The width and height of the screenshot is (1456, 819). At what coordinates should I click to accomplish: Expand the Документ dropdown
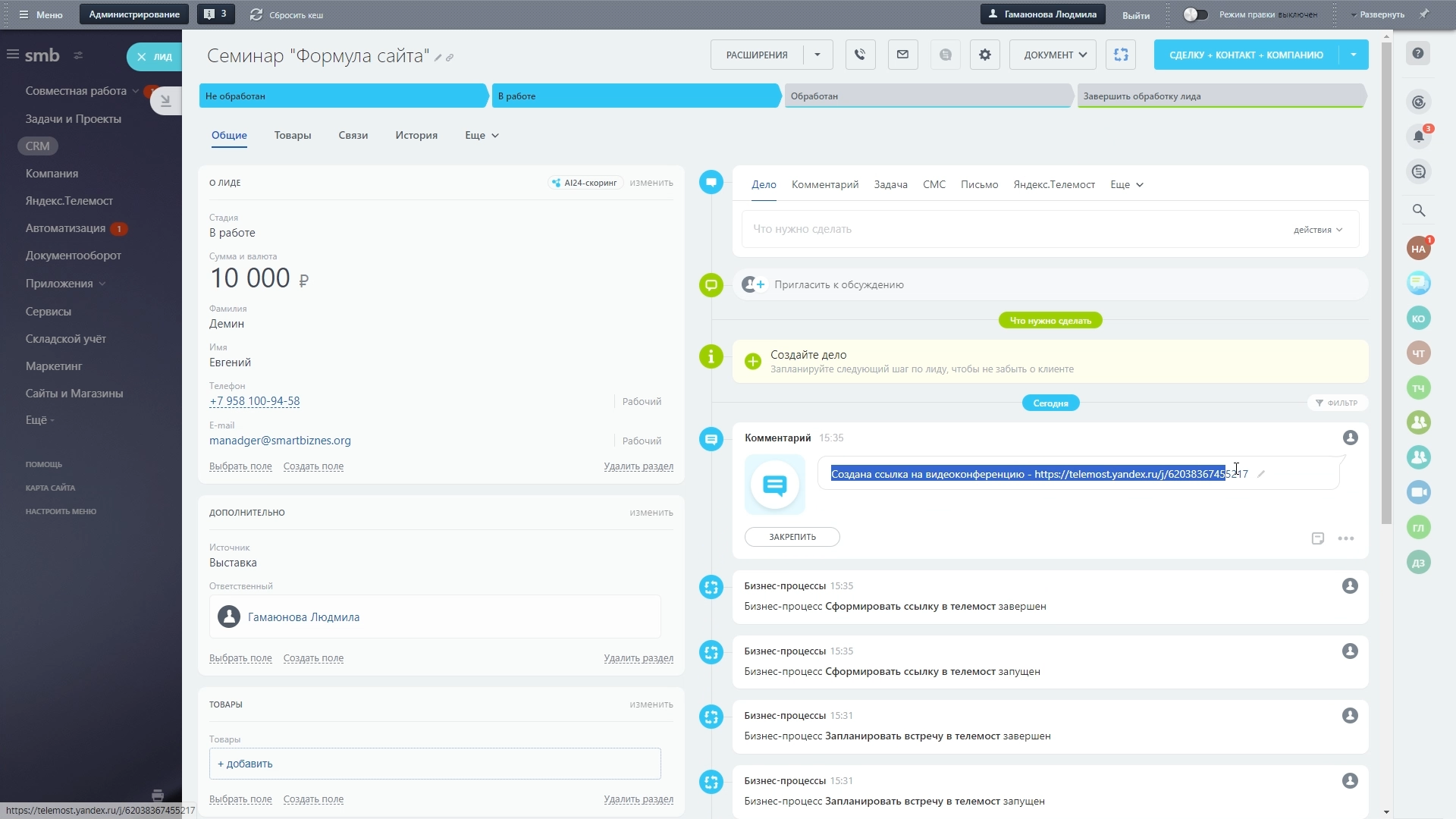pyautogui.click(x=1054, y=55)
